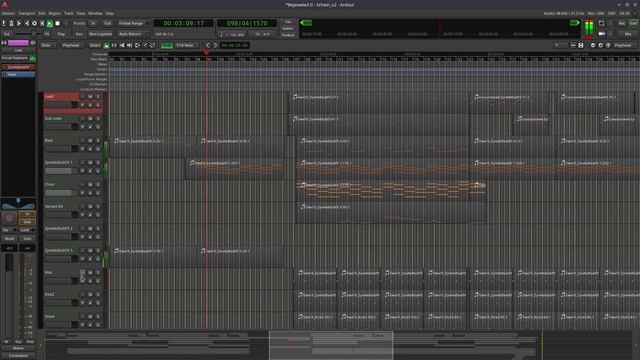Click the Stop transport button
Screen dimensions: 640x360
tap(58, 24)
